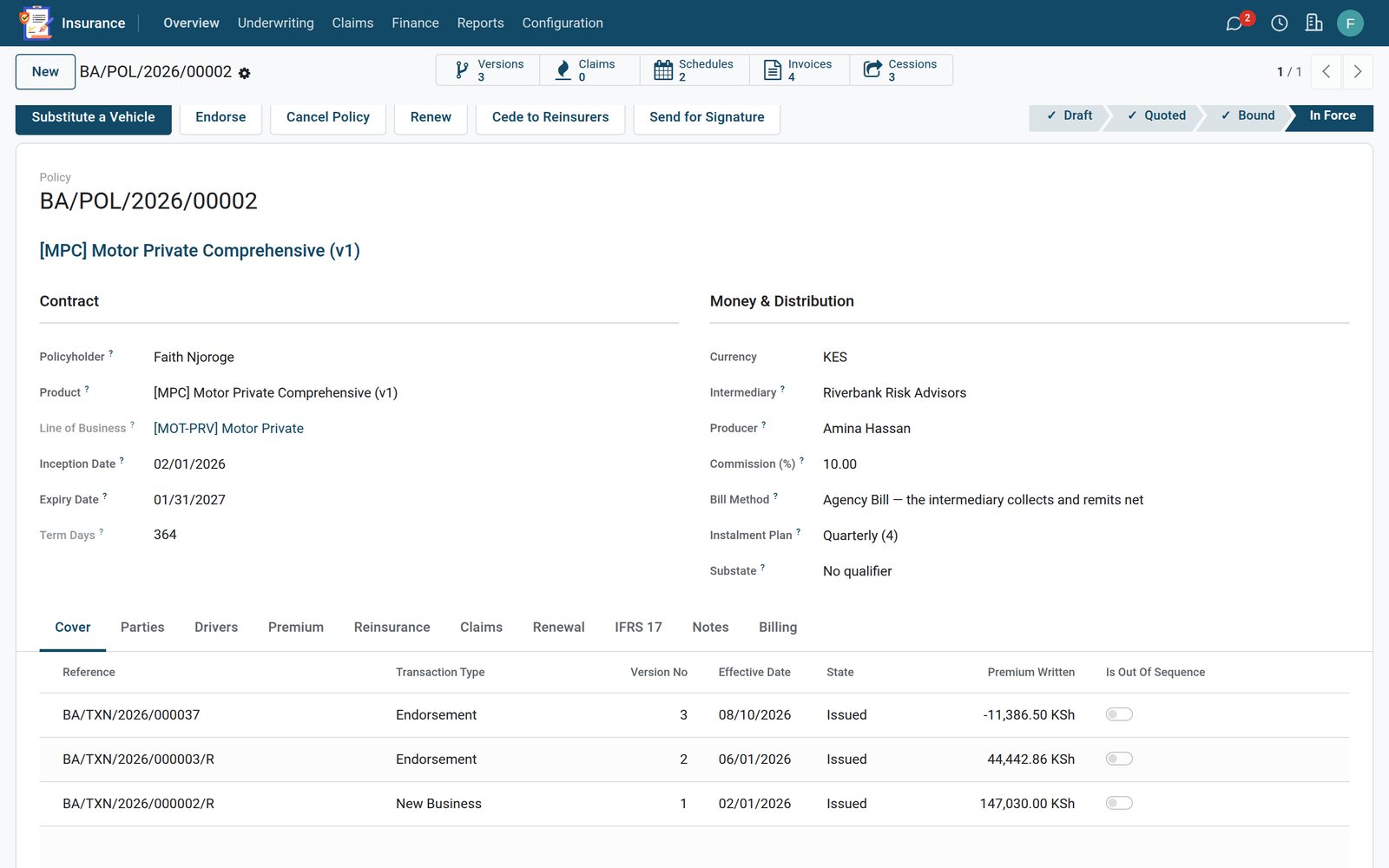Click the Riverbank Risk Advisors intermediary value
Image resolution: width=1389 pixels, height=868 pixels.
tap(894, 393)
